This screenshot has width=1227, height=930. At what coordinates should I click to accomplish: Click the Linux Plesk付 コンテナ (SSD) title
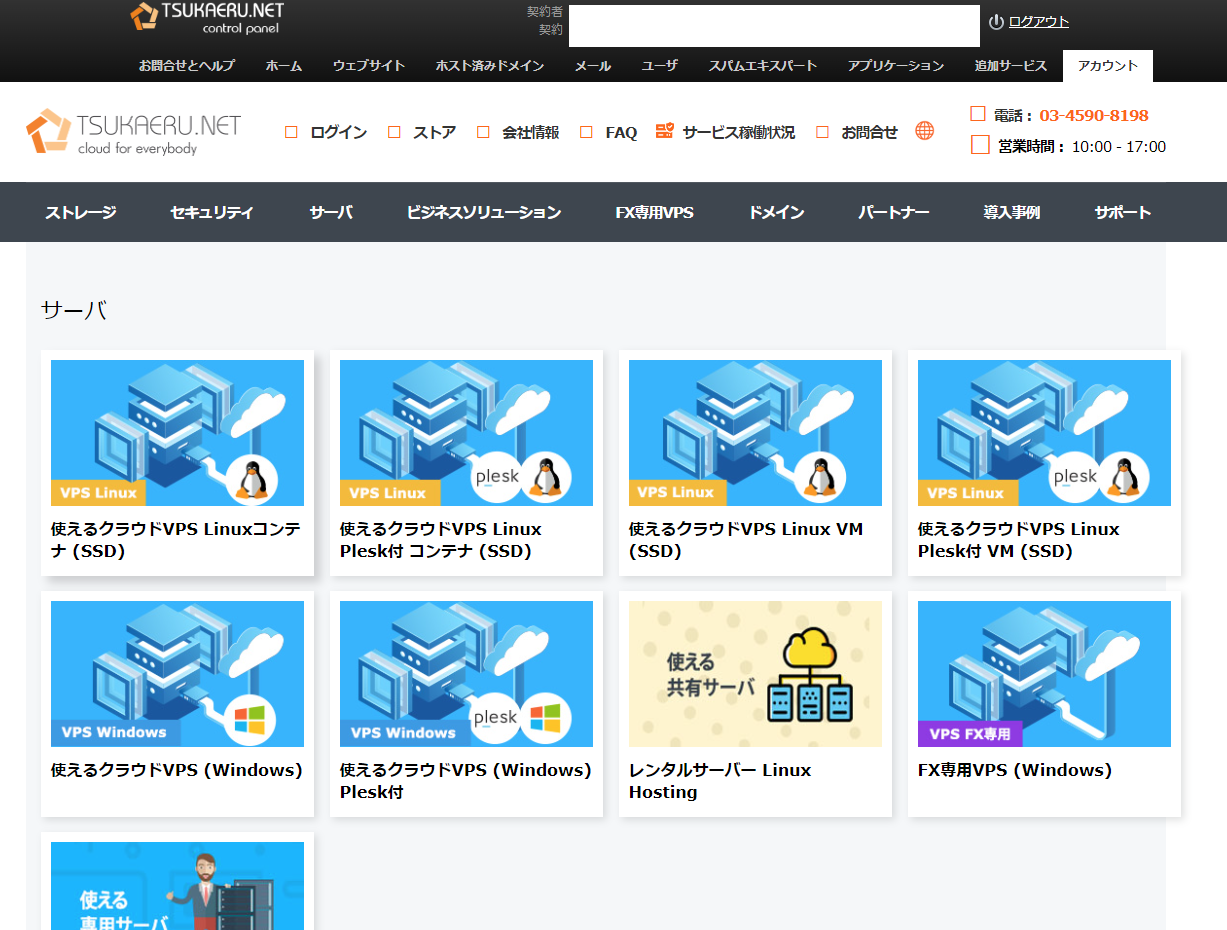point(441,540)
